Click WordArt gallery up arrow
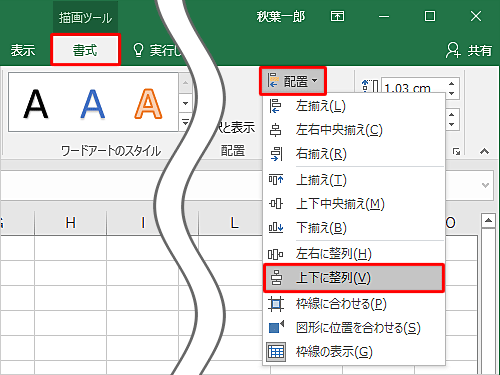 [186, 83]
